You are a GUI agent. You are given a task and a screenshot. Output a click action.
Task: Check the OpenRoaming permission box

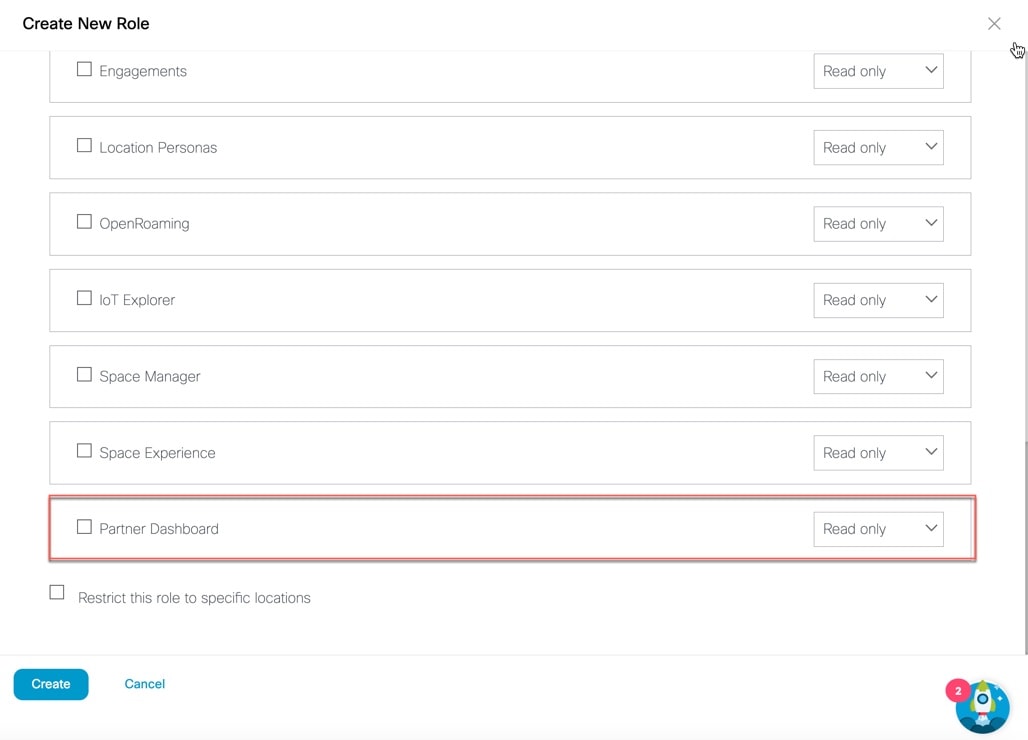click(84, 222)
